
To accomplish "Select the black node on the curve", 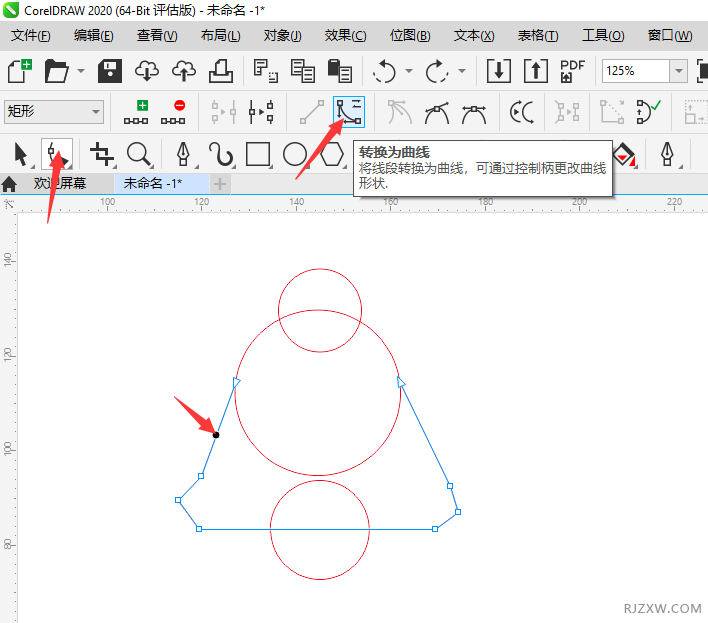I will tap(216, 435).
